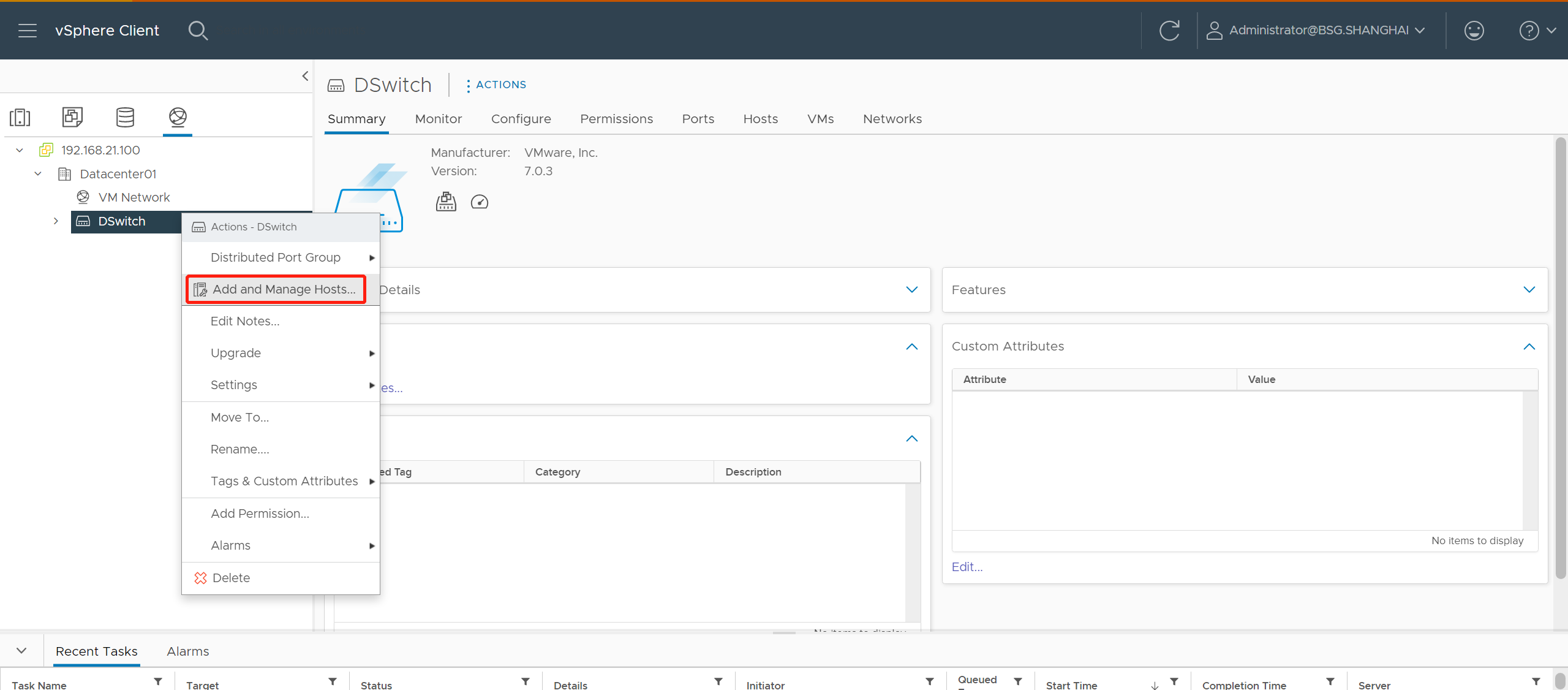Image resolution: width=1568 pixels, height=690 pixels.
Task: Switch to the Configure tab
Action: click(521, 119)
